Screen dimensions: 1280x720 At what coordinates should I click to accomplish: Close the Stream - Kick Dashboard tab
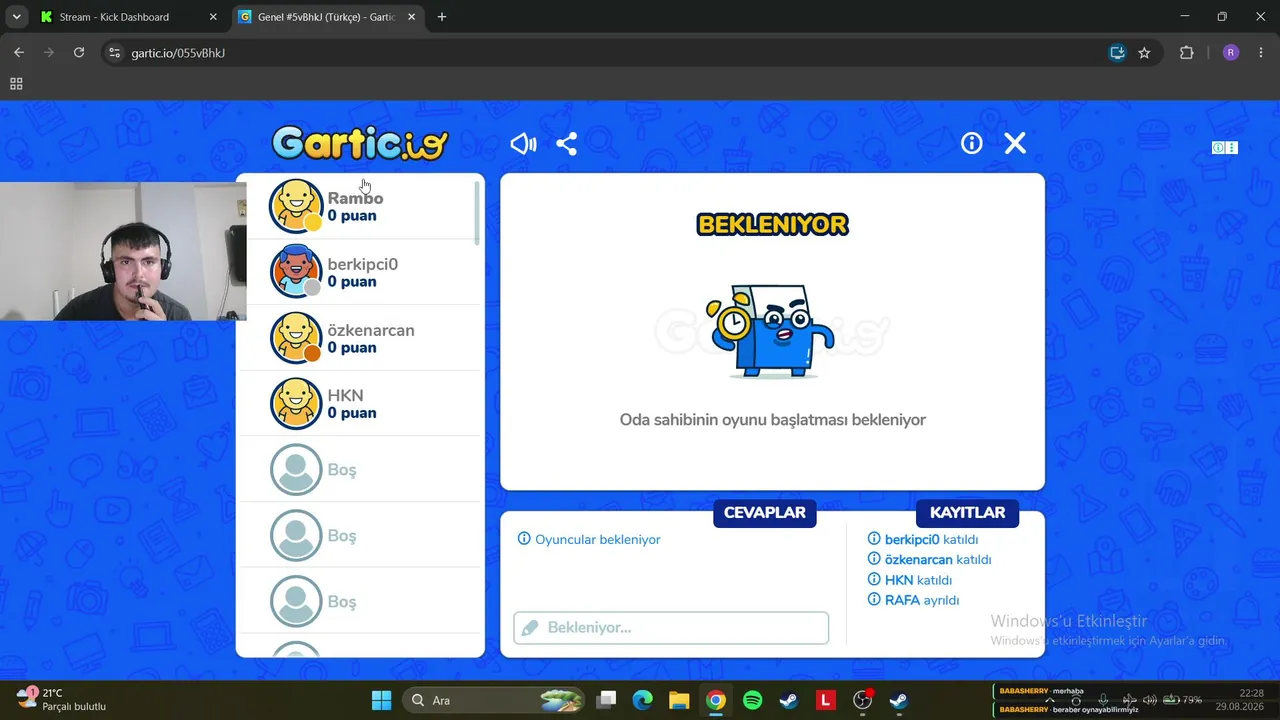click(213, 17)
